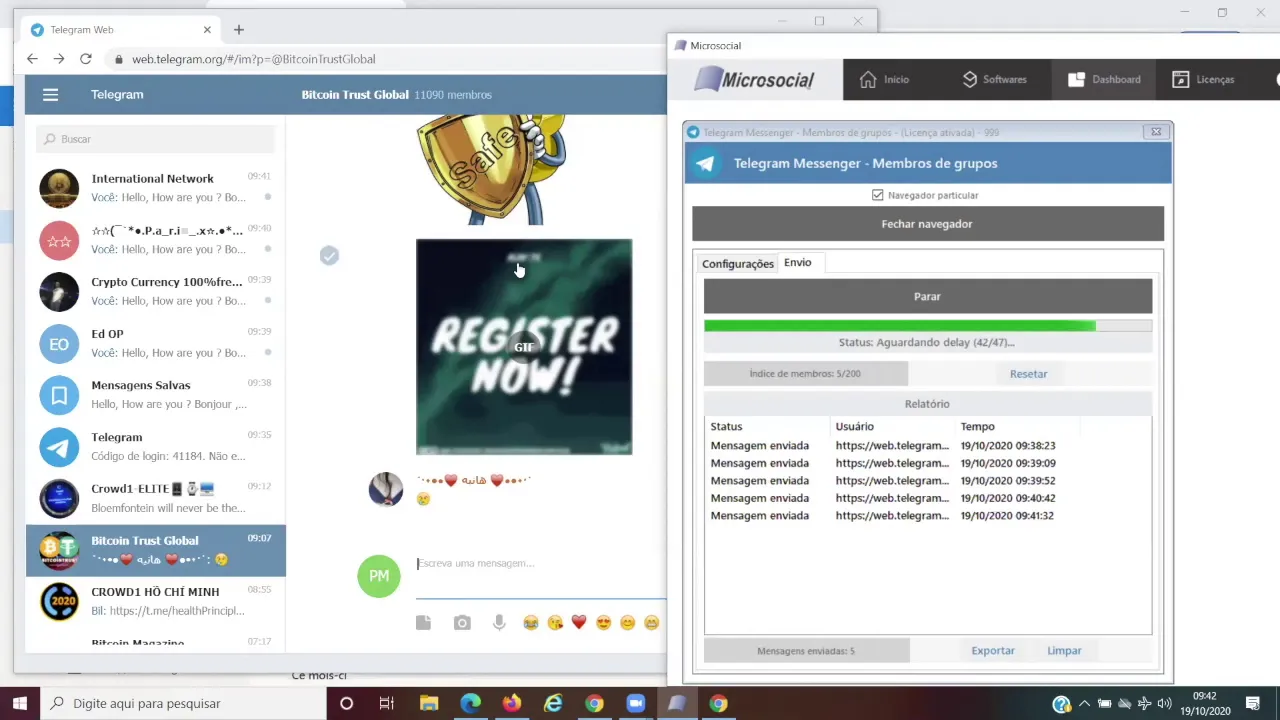This screenshot has height=720, width=1280.
Task: Open Licenças in Microsocial navigation
Action: [x=1203, y=79]
